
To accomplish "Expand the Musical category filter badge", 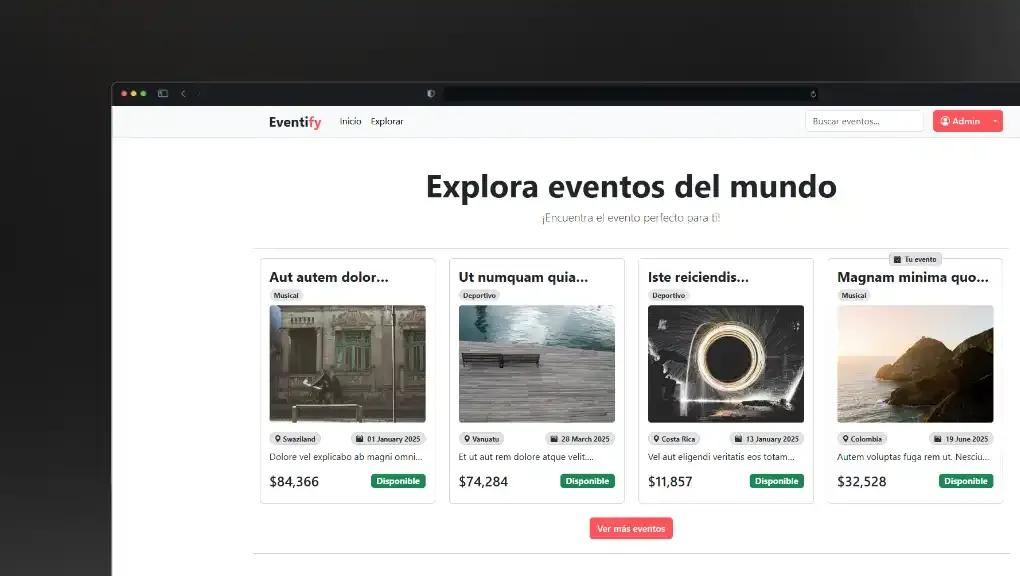I will [286, 295].
